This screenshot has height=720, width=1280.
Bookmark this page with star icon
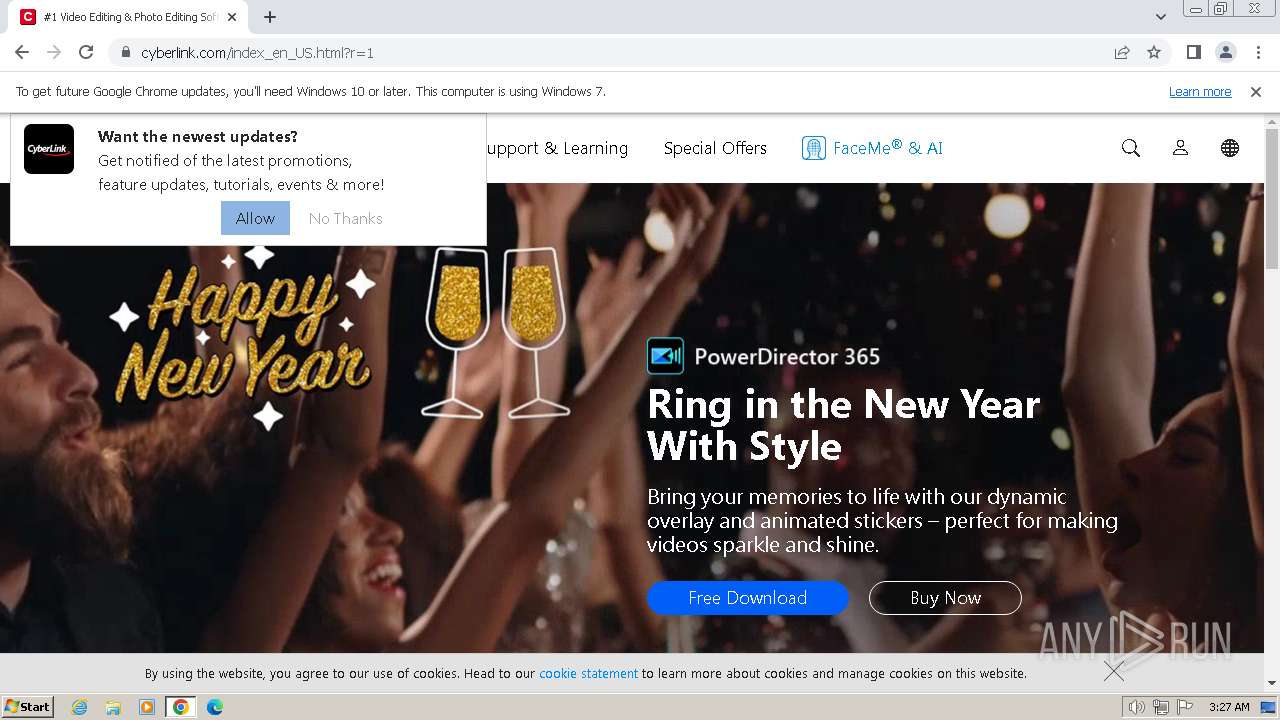[x=1154, y=52]
